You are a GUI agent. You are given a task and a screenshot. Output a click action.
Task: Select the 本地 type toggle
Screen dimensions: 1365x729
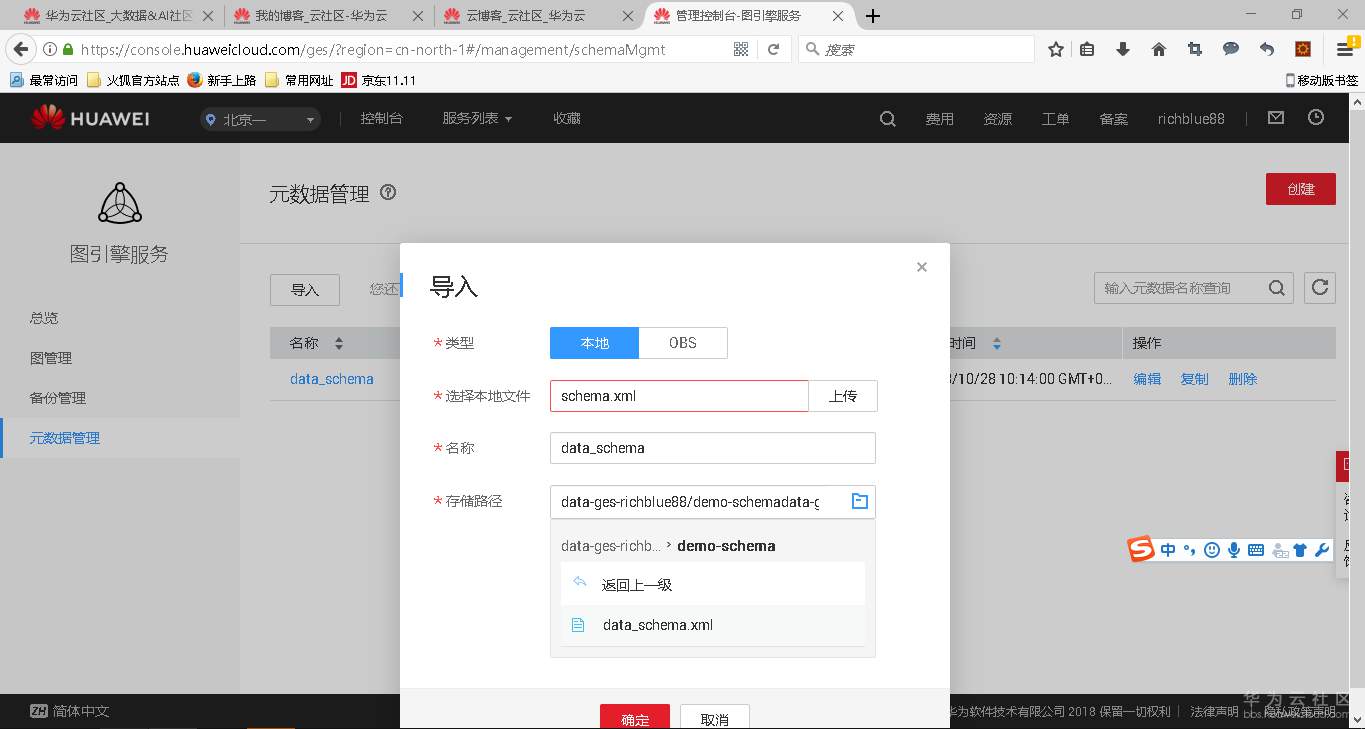pyautogui.click(x=593, y=342)
